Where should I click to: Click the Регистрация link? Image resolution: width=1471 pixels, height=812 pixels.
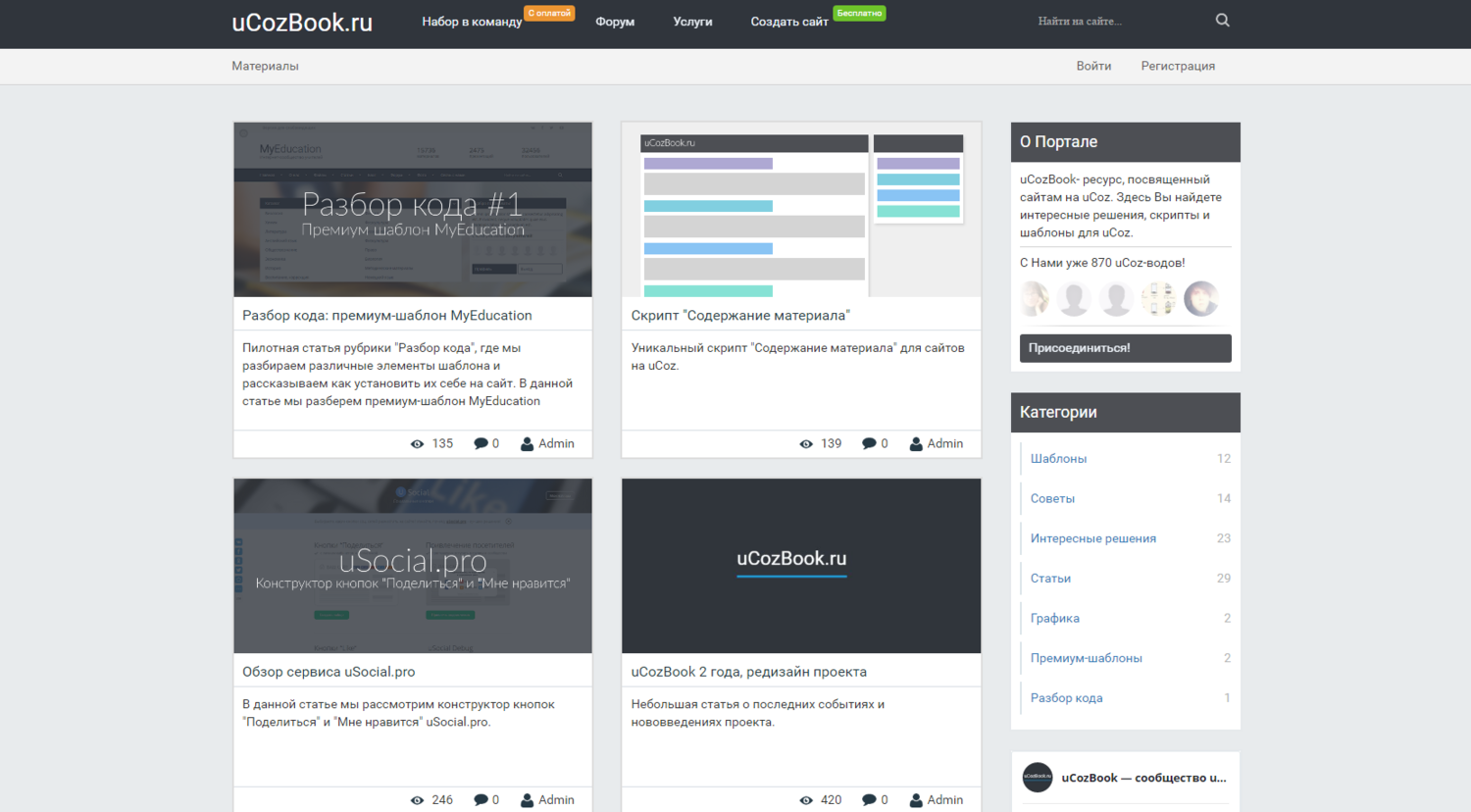(x=1178, y=66)
